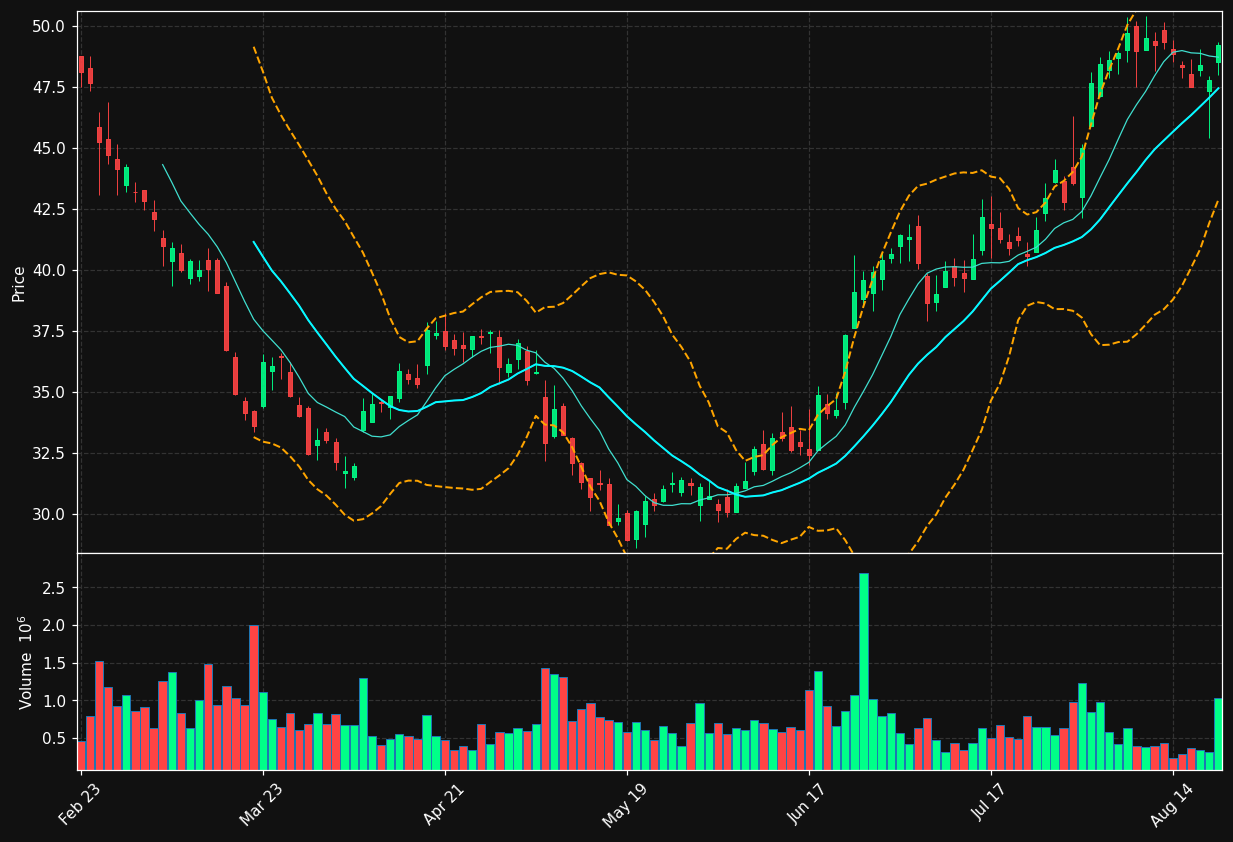This screenshot has width=1233, height=842.
Task: Click the Mar 23 date label
Action: (261, 805)
